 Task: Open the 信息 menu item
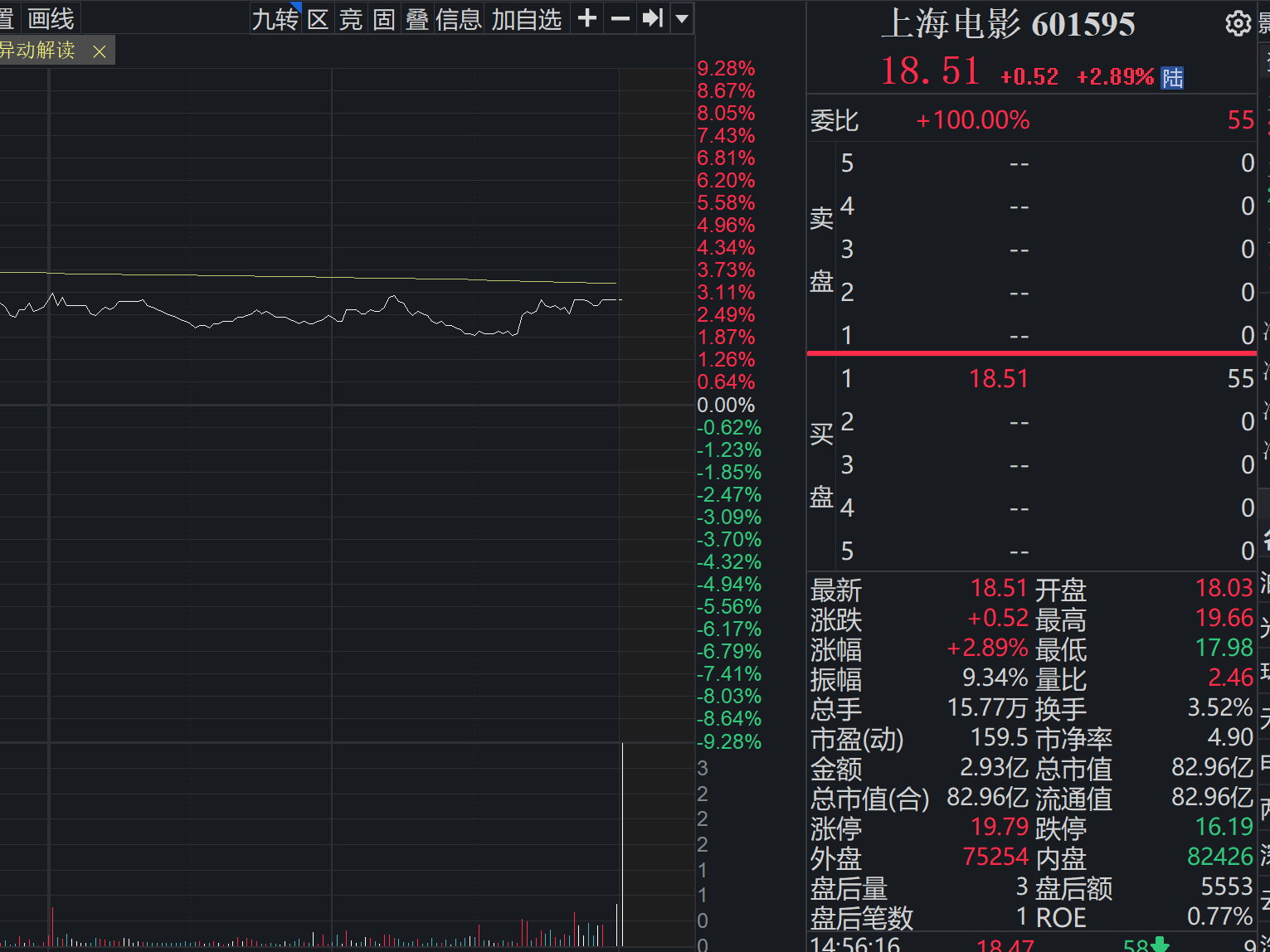[459, 18]
